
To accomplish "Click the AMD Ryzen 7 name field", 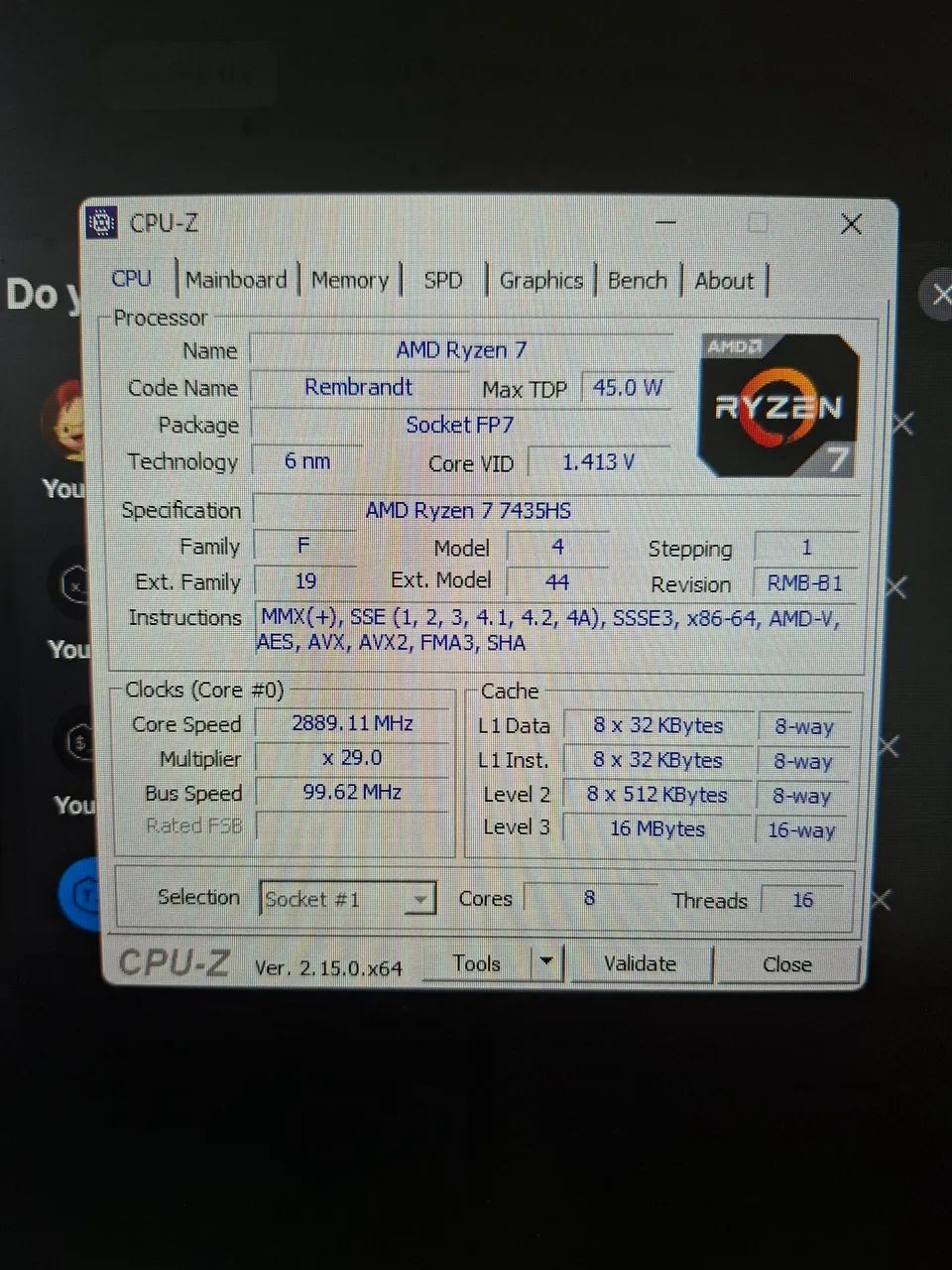I will click(461, 350).
